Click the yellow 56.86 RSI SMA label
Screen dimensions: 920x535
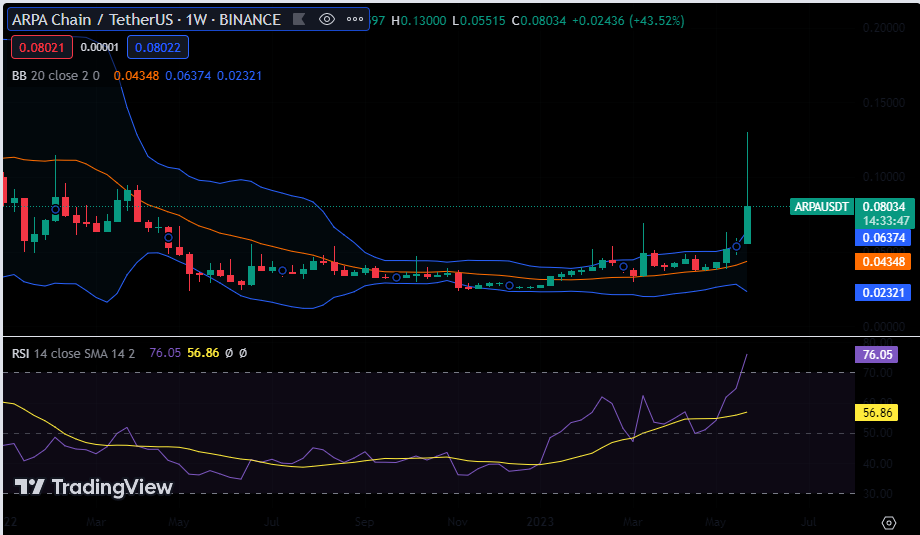[x=876, y=412]
